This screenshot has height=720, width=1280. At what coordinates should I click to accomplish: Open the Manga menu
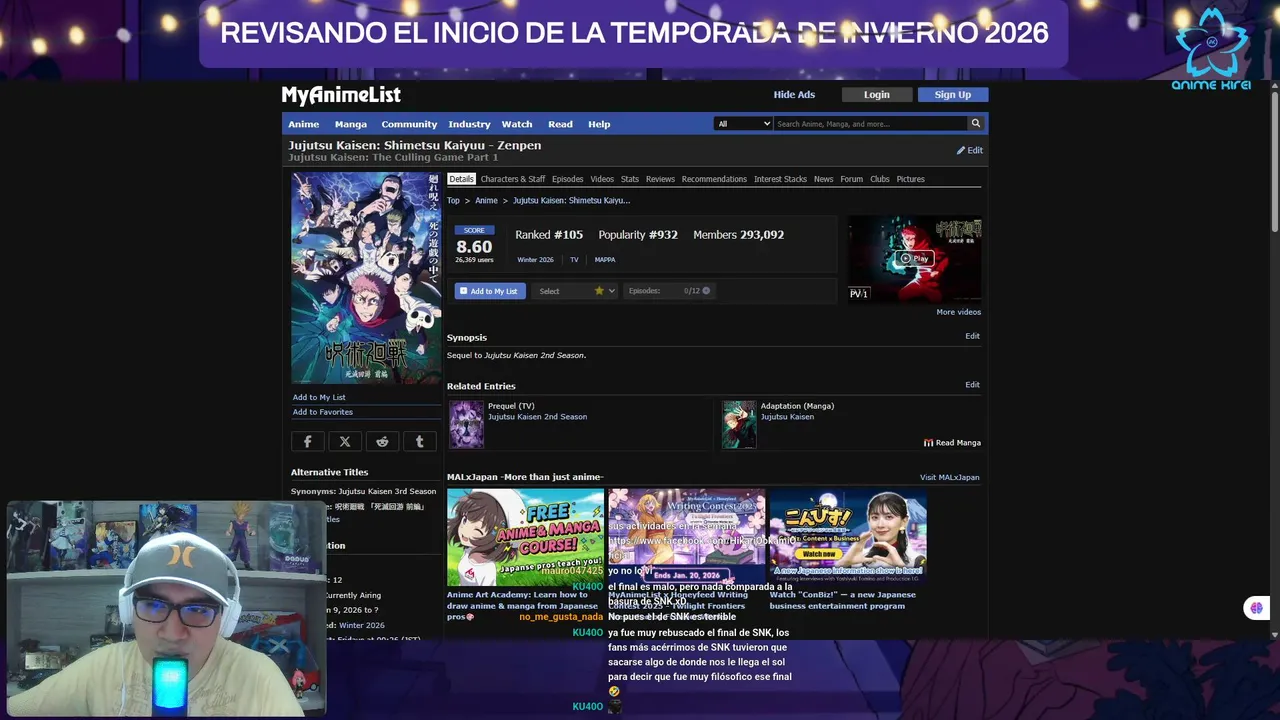pyautogui.click(x=351, y=124)
